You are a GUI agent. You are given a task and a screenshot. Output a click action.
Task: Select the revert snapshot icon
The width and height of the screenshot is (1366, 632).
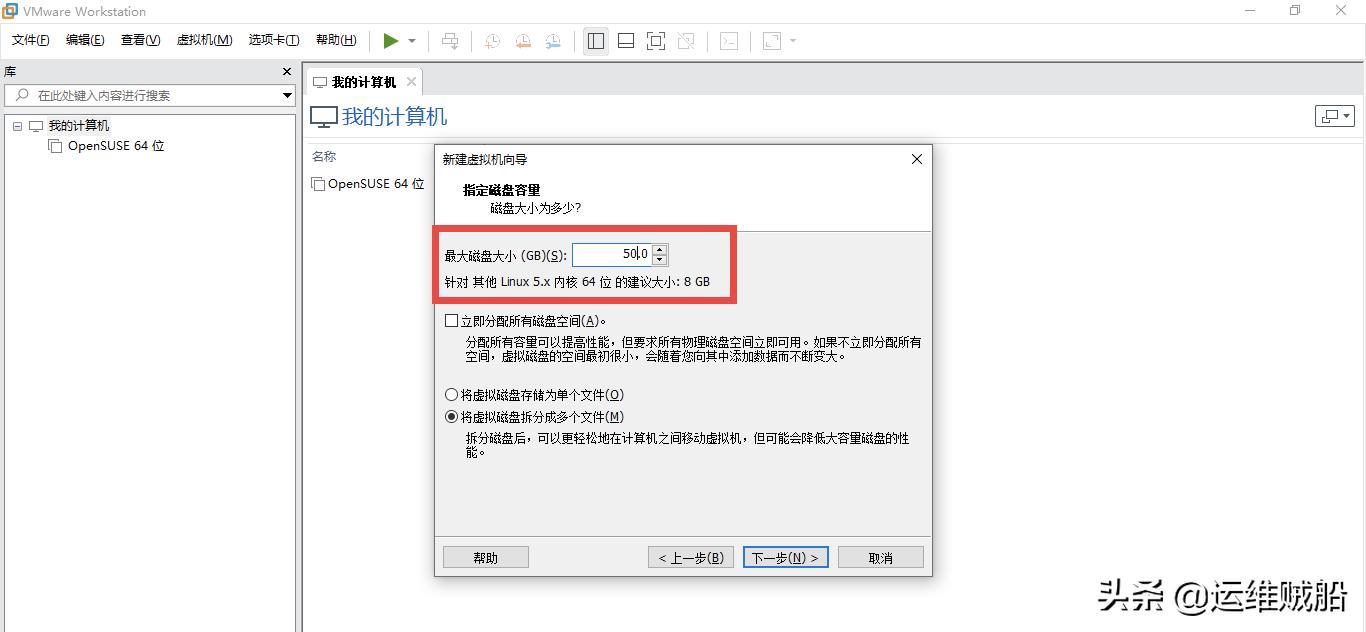click(x=522, y=41)
